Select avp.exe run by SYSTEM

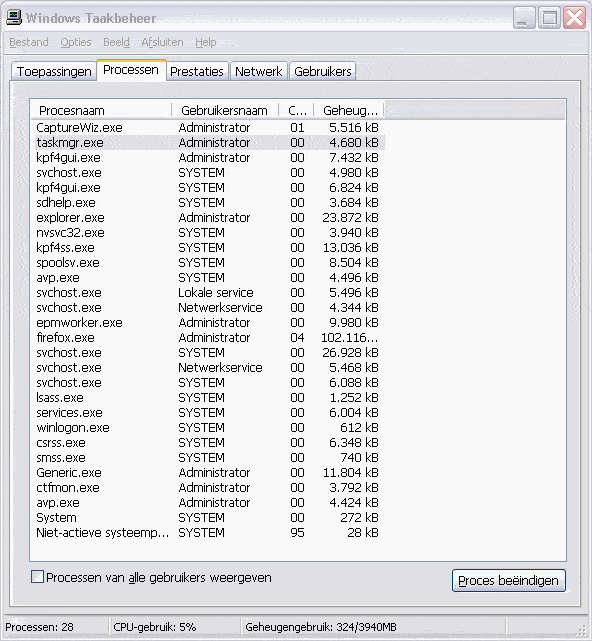point(209,278)
